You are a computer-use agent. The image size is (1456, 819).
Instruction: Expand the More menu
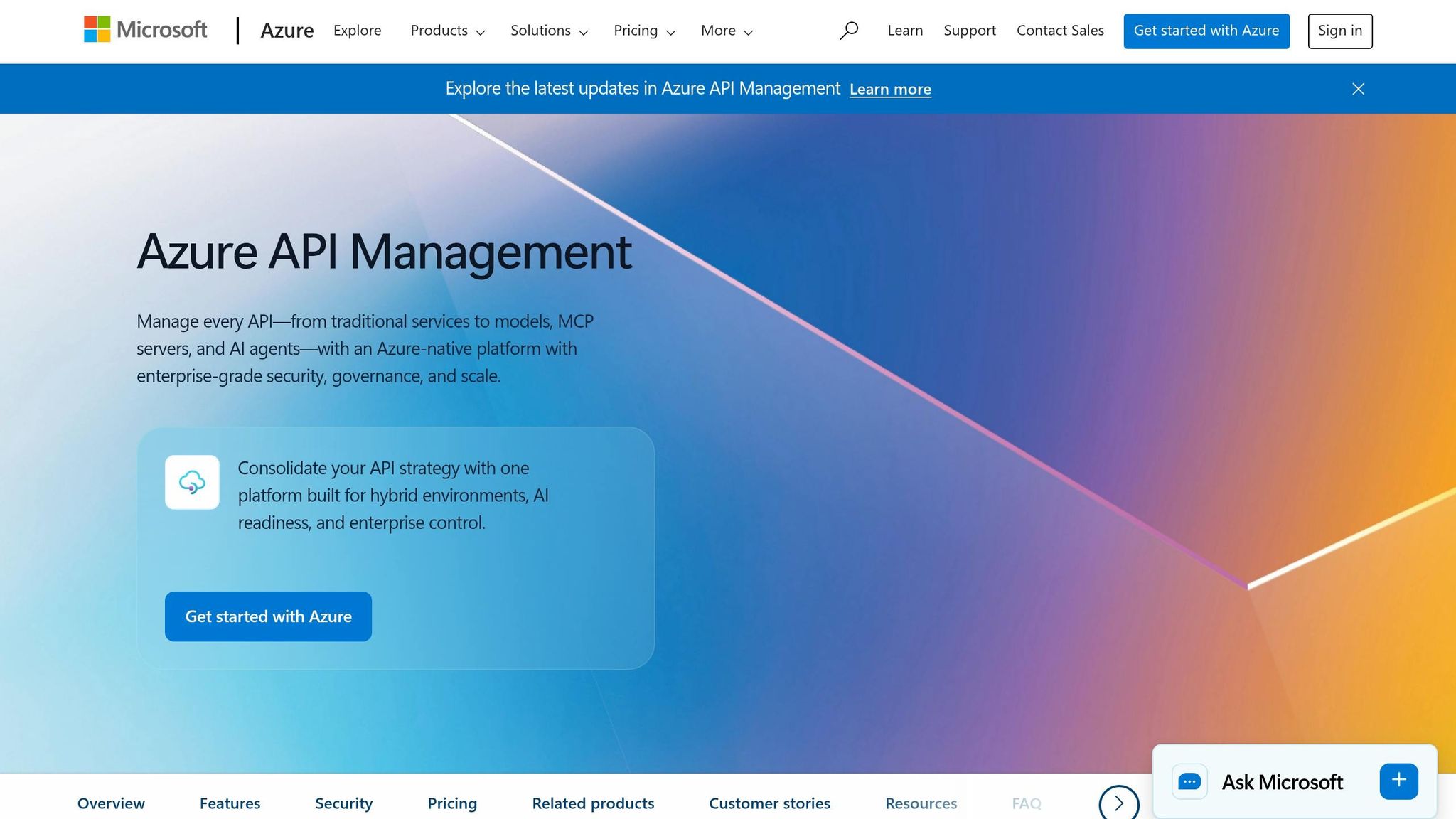pos(727,31)
